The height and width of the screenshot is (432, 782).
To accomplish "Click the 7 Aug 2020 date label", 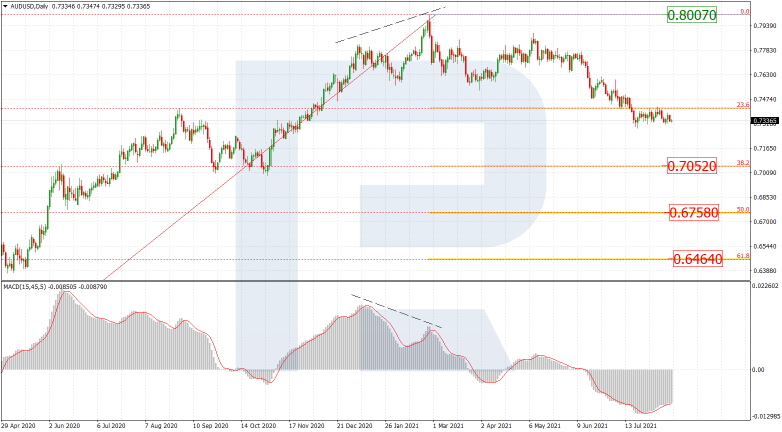I will click(x=162, y=427).
